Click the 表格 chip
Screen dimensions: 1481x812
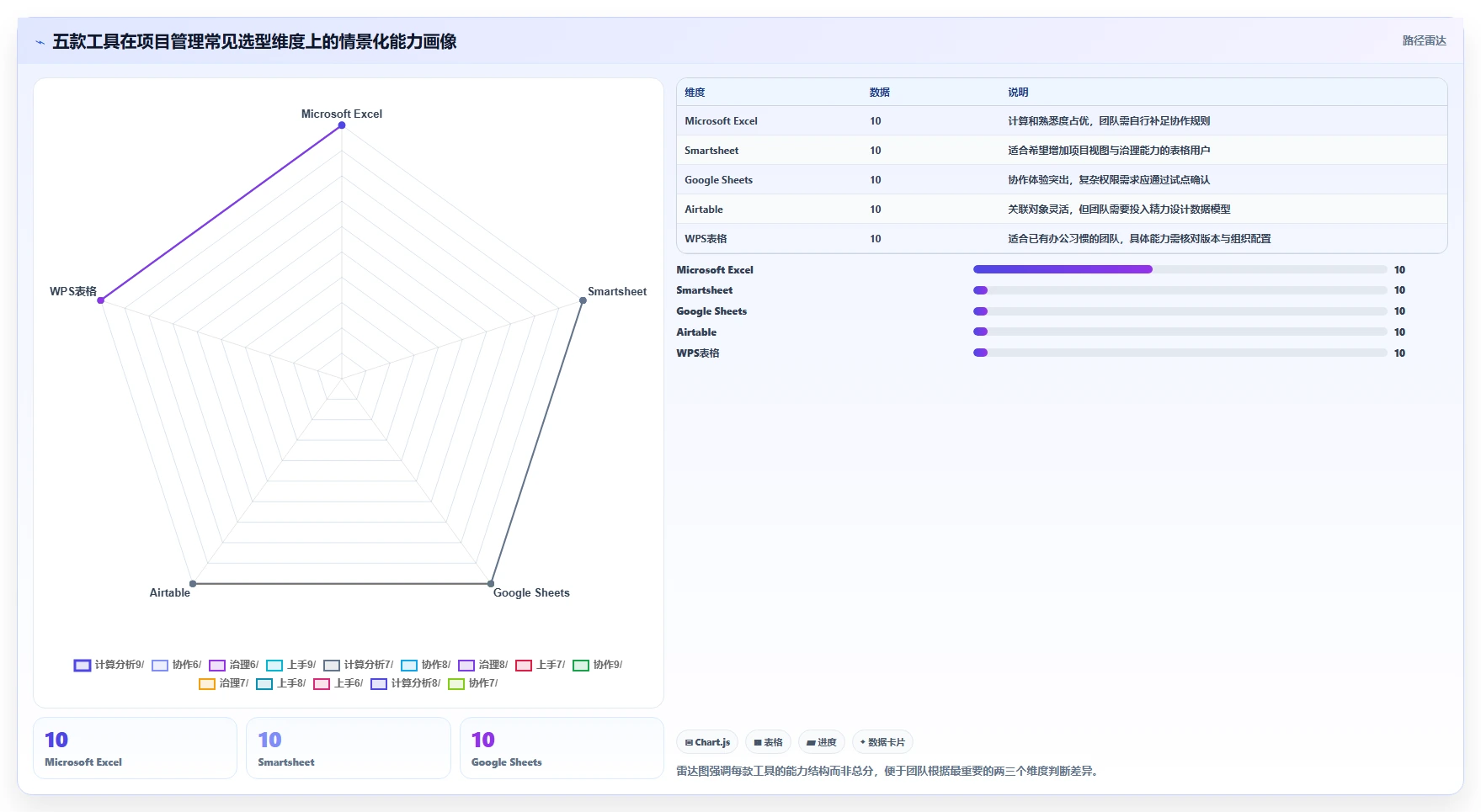pos(768,742)
